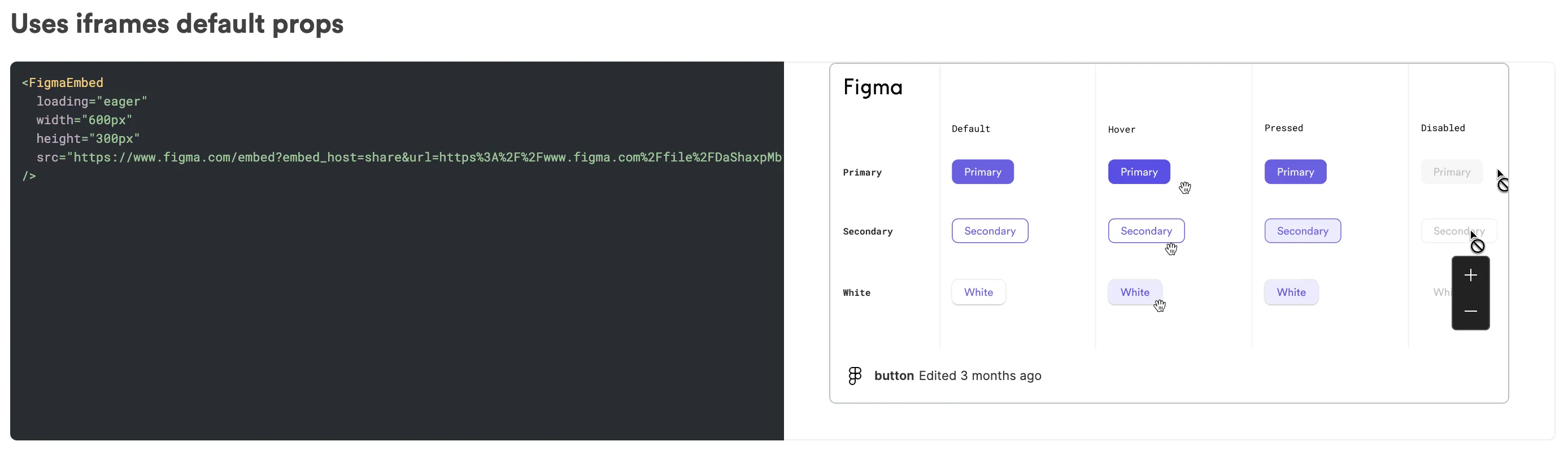This screenshot has height=463, width=1568.
Task: Click the hover-state White button
Action: tap(1135, 292)
